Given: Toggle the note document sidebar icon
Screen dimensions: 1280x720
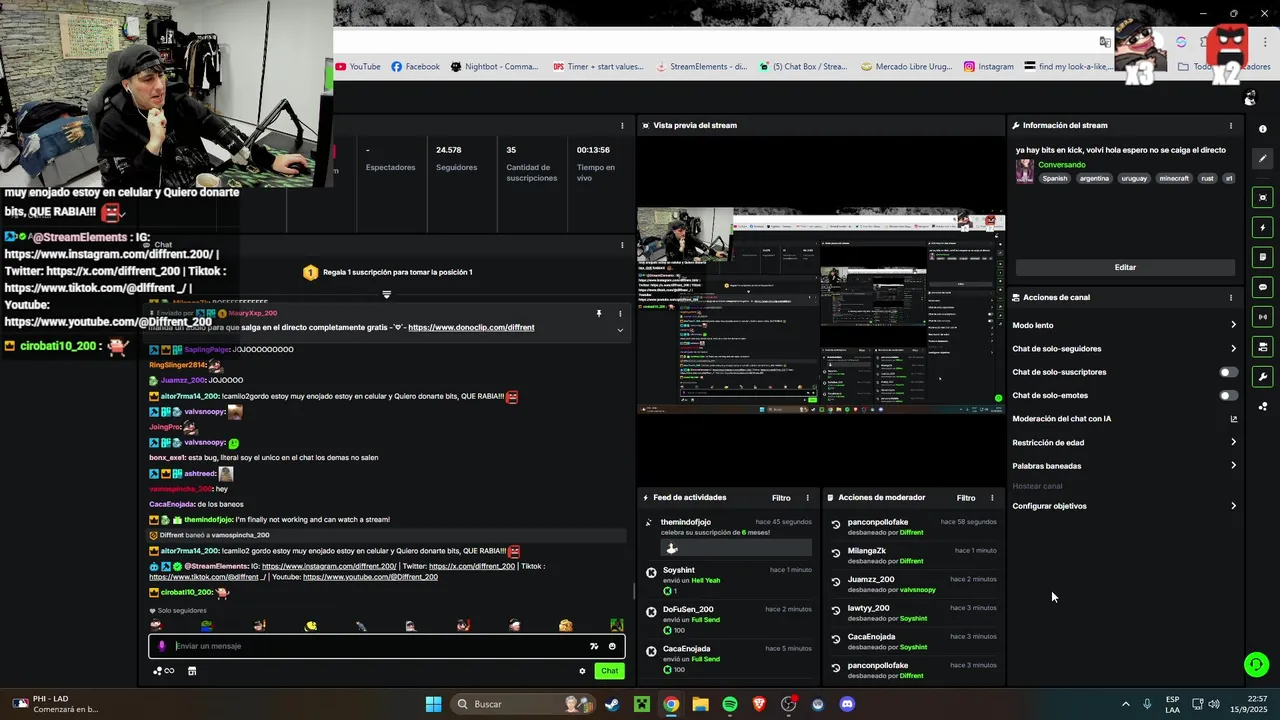Looking at the screenshot, I should pyautogui.click(x=1263, y=257).
